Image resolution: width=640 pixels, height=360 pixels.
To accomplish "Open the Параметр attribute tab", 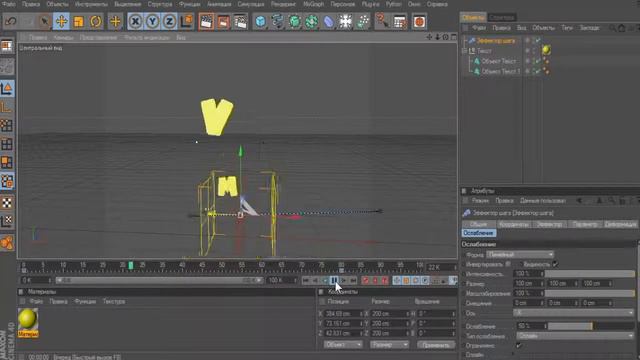I will 584,224.
